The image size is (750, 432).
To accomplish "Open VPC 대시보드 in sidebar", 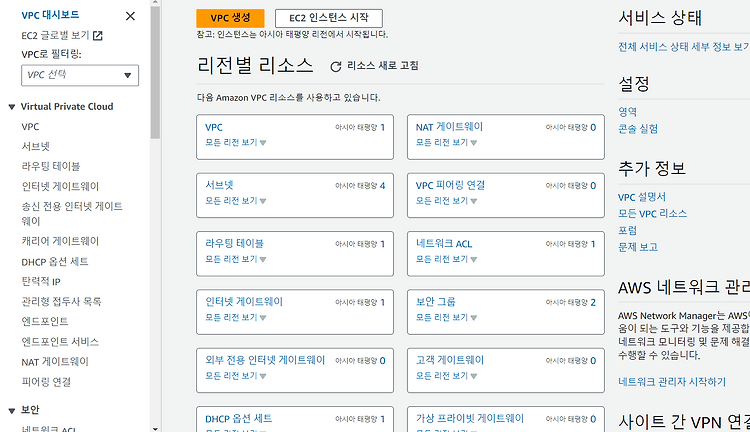I will [x=50, y=15].
